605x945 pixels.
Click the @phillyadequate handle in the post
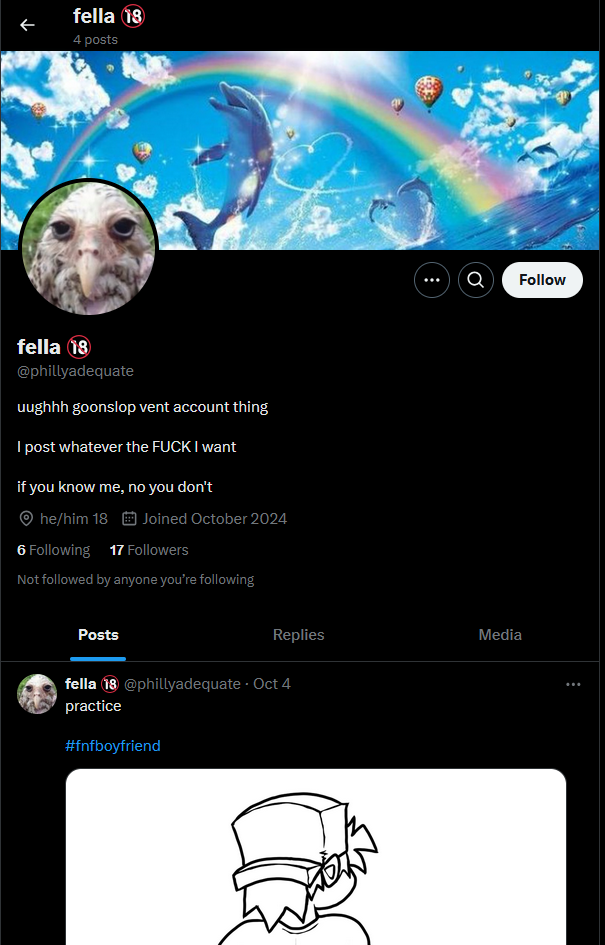182,683
